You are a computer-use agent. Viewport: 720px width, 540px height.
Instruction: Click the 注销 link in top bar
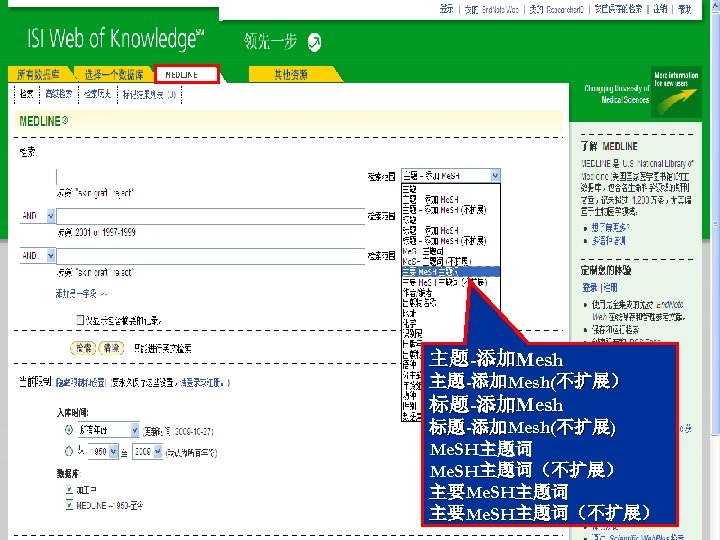[x=660, y=9]
